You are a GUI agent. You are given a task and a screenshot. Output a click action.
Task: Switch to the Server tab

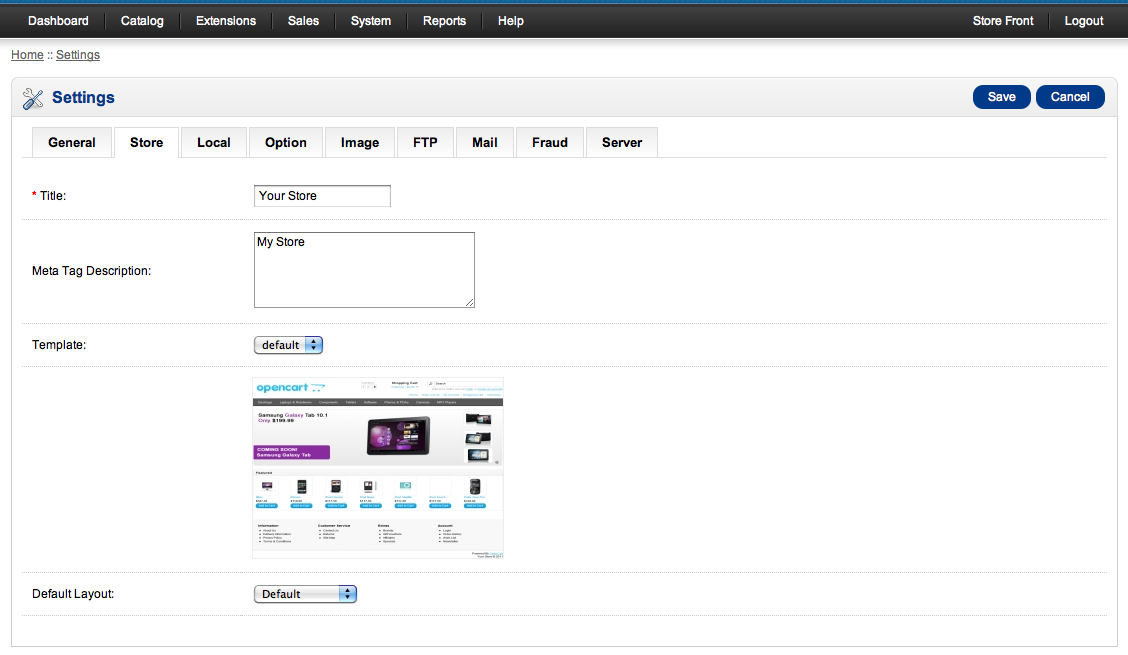point(621,142)
